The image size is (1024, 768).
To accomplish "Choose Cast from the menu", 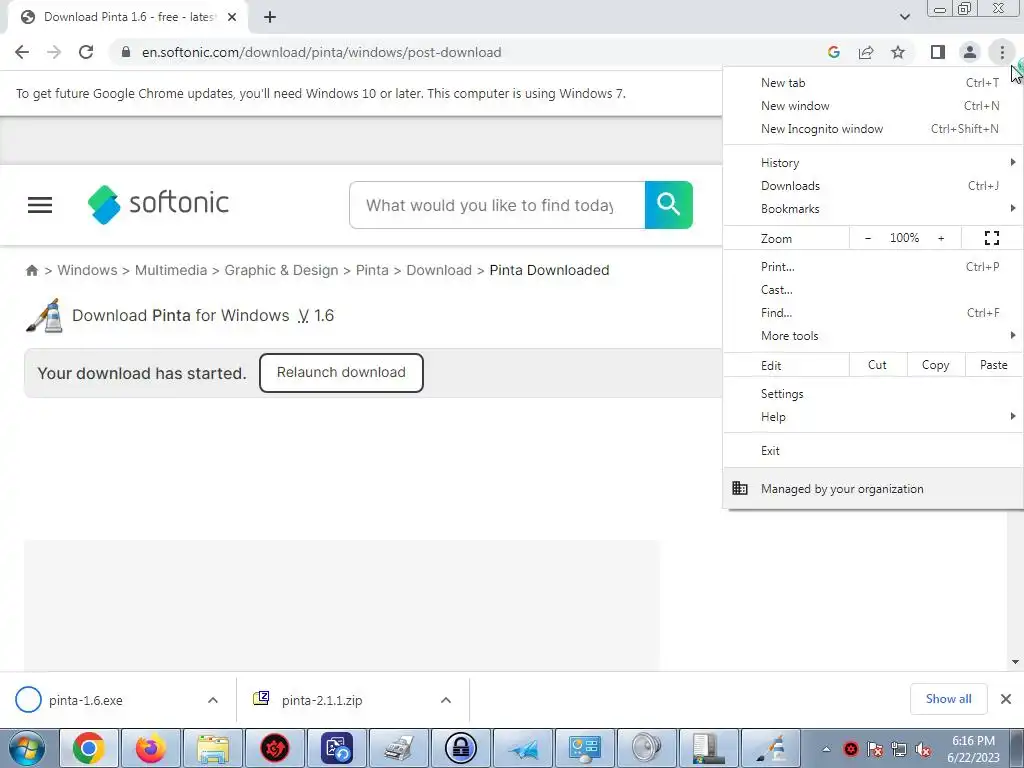I will pyautogui.click(x=873, y=289).
